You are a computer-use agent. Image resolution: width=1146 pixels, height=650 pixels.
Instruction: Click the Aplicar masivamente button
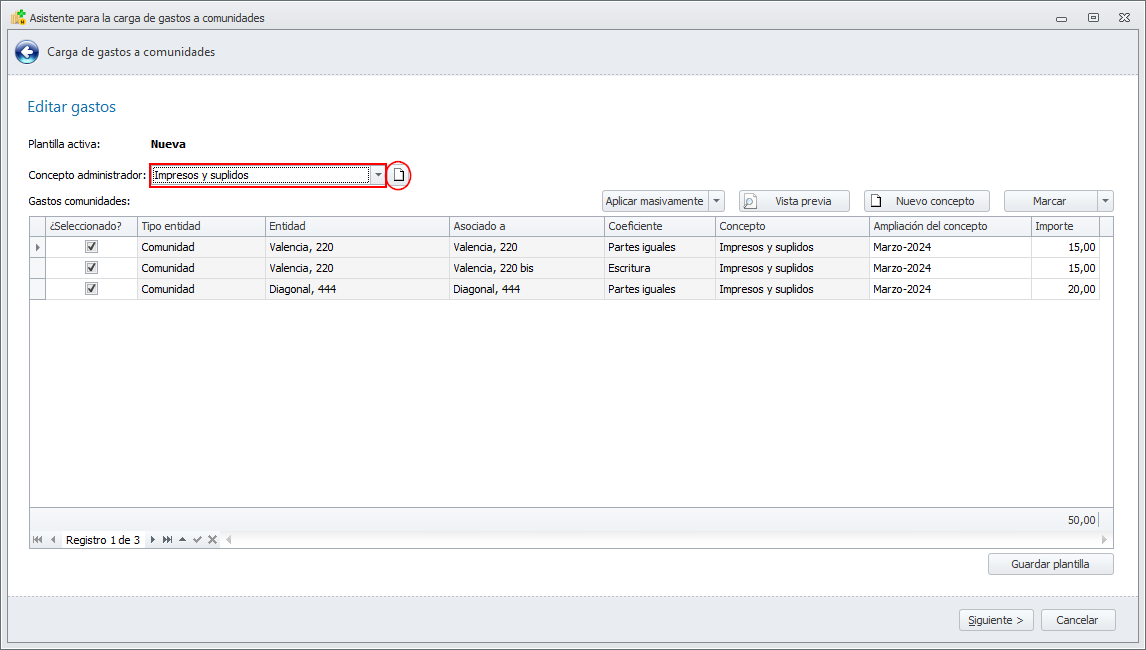[655, 201]
